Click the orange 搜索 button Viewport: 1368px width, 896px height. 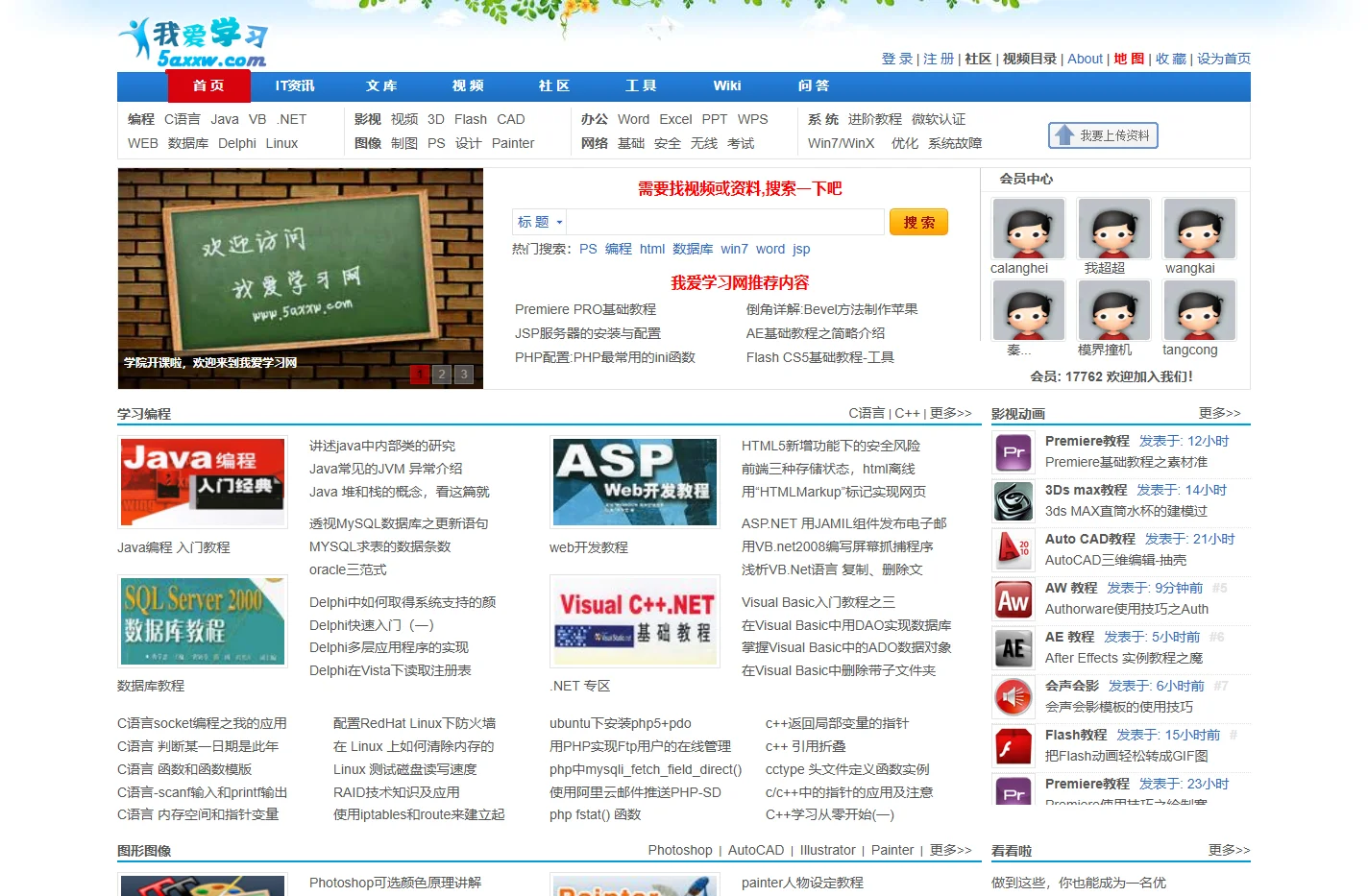pyautogui.click(x=918, y=222)
